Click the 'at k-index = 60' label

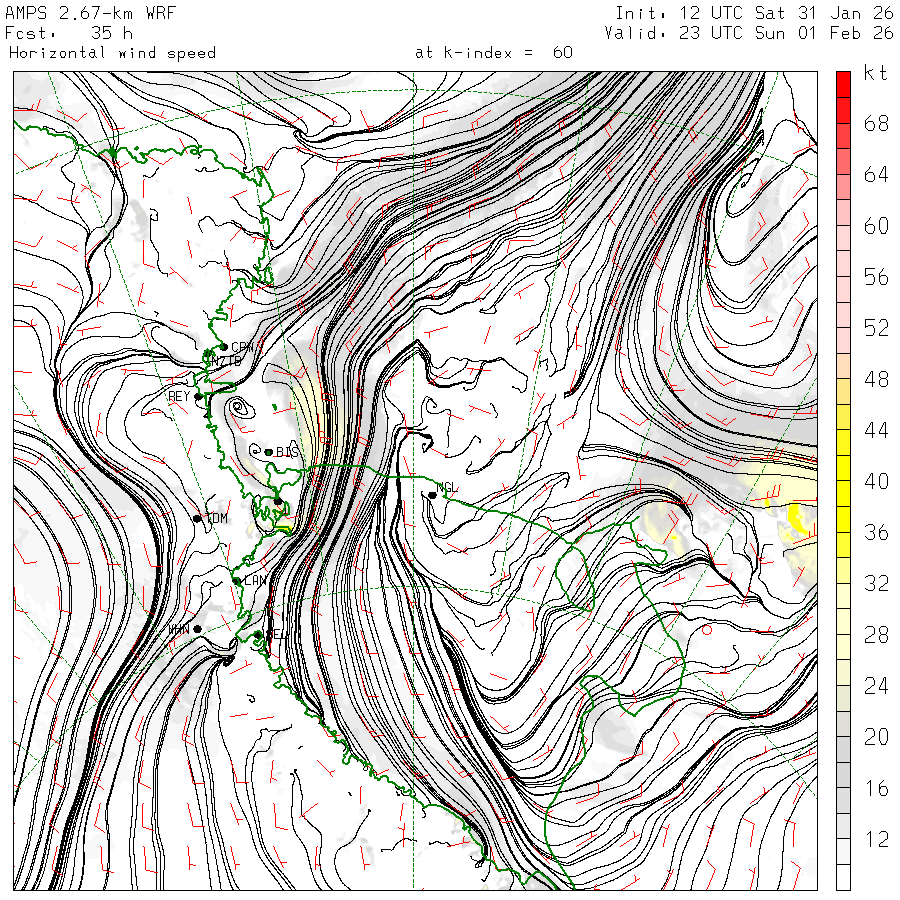click(494, 53)
